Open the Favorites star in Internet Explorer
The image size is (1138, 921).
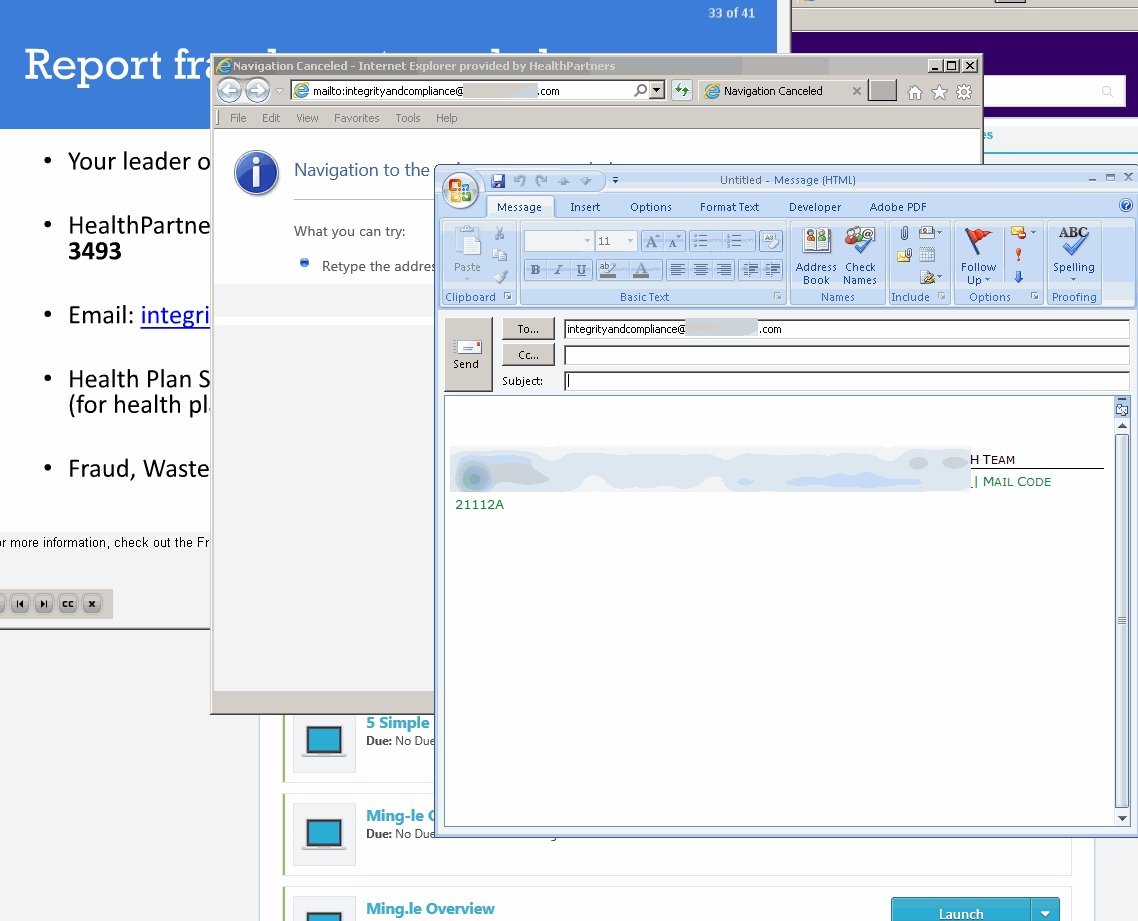(939, 92)
